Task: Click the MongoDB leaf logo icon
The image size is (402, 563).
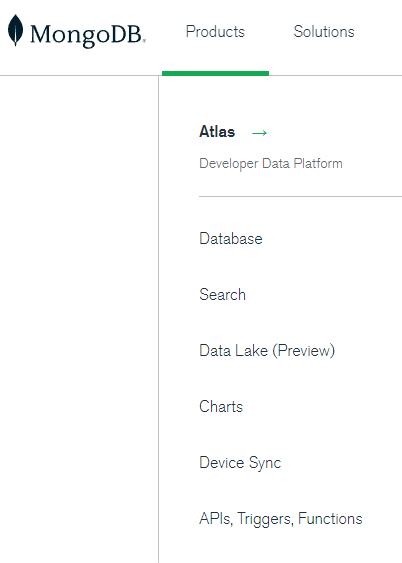Action: (x=15, y=31)
